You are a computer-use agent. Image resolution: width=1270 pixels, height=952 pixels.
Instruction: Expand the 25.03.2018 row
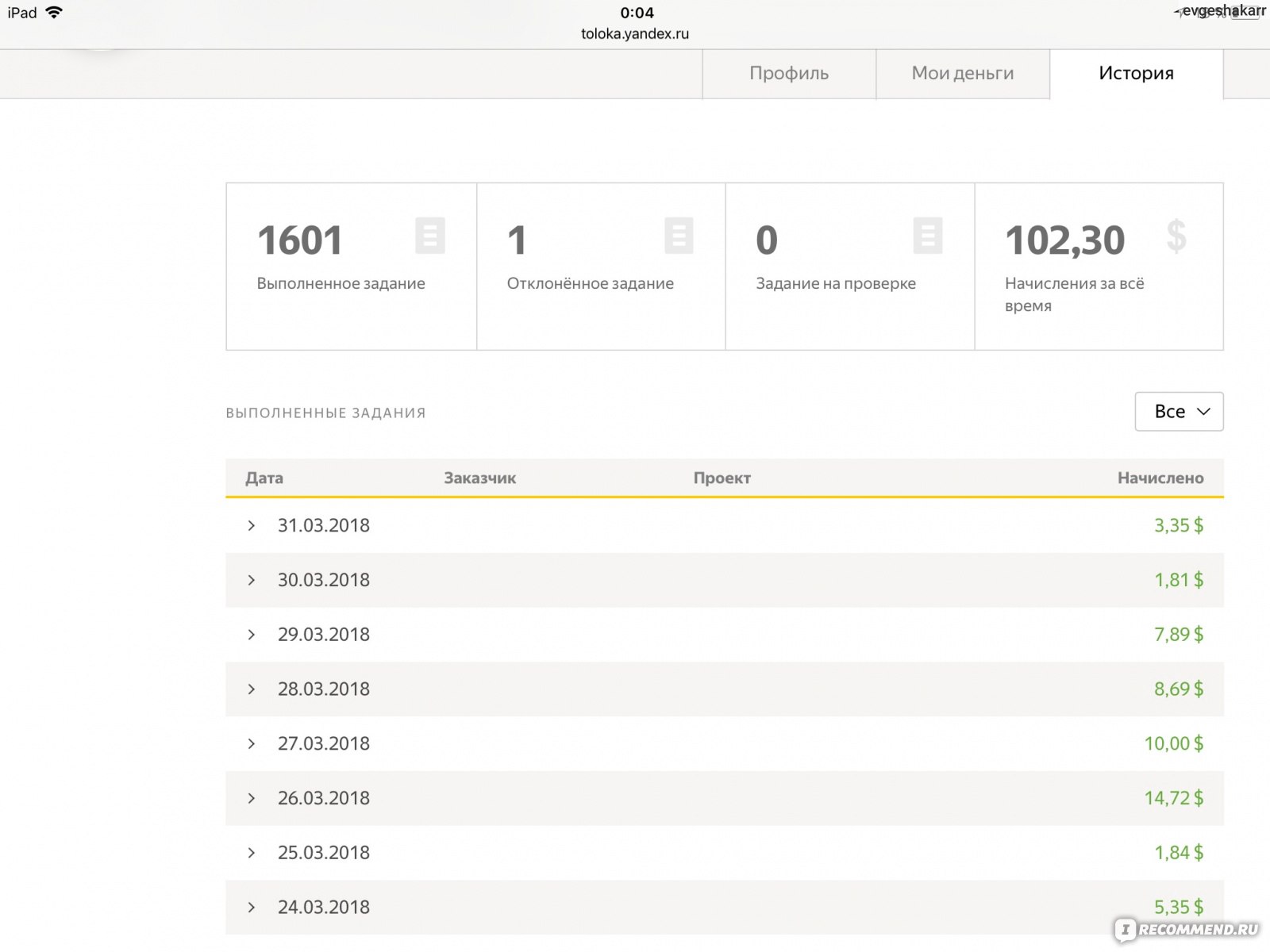click(x=252, y=853)
